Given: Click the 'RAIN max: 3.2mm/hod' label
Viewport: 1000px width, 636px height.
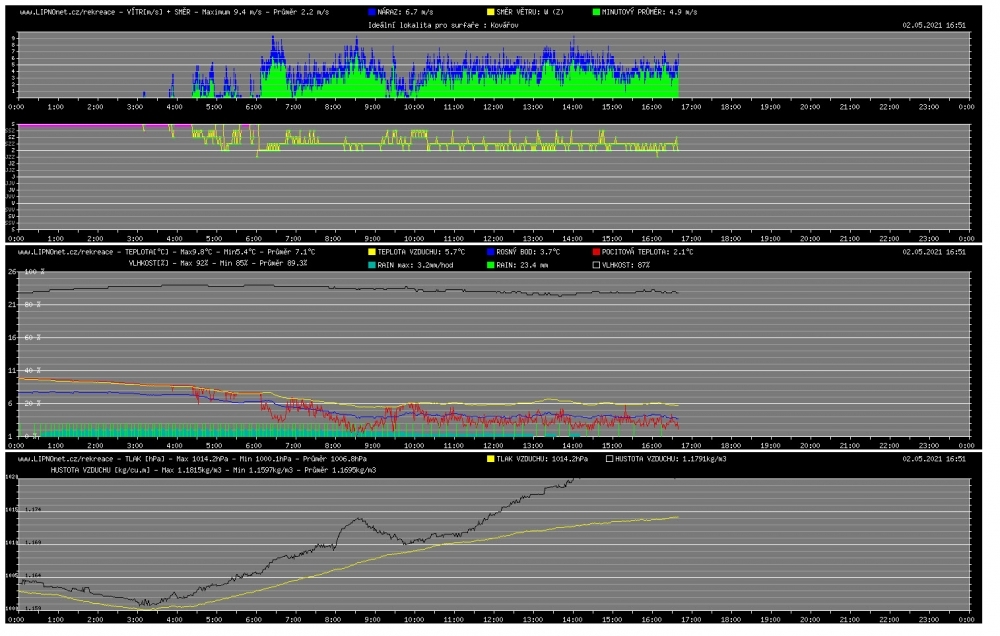Looking at the screenshot, I should tap(415, 265).
